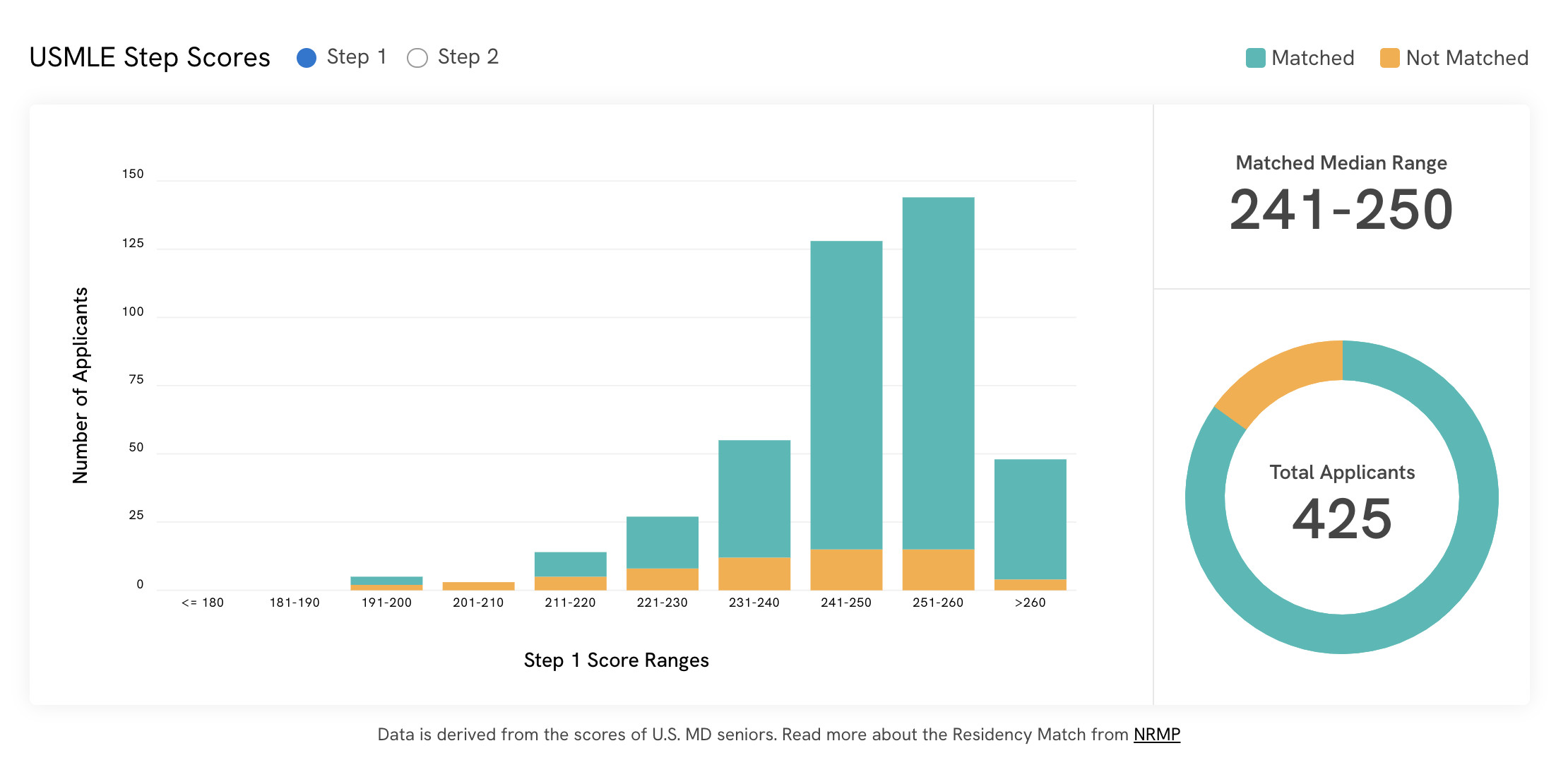Click the Matched legend label text
The image size is (1568, 777).
[x=1312, y=58]
